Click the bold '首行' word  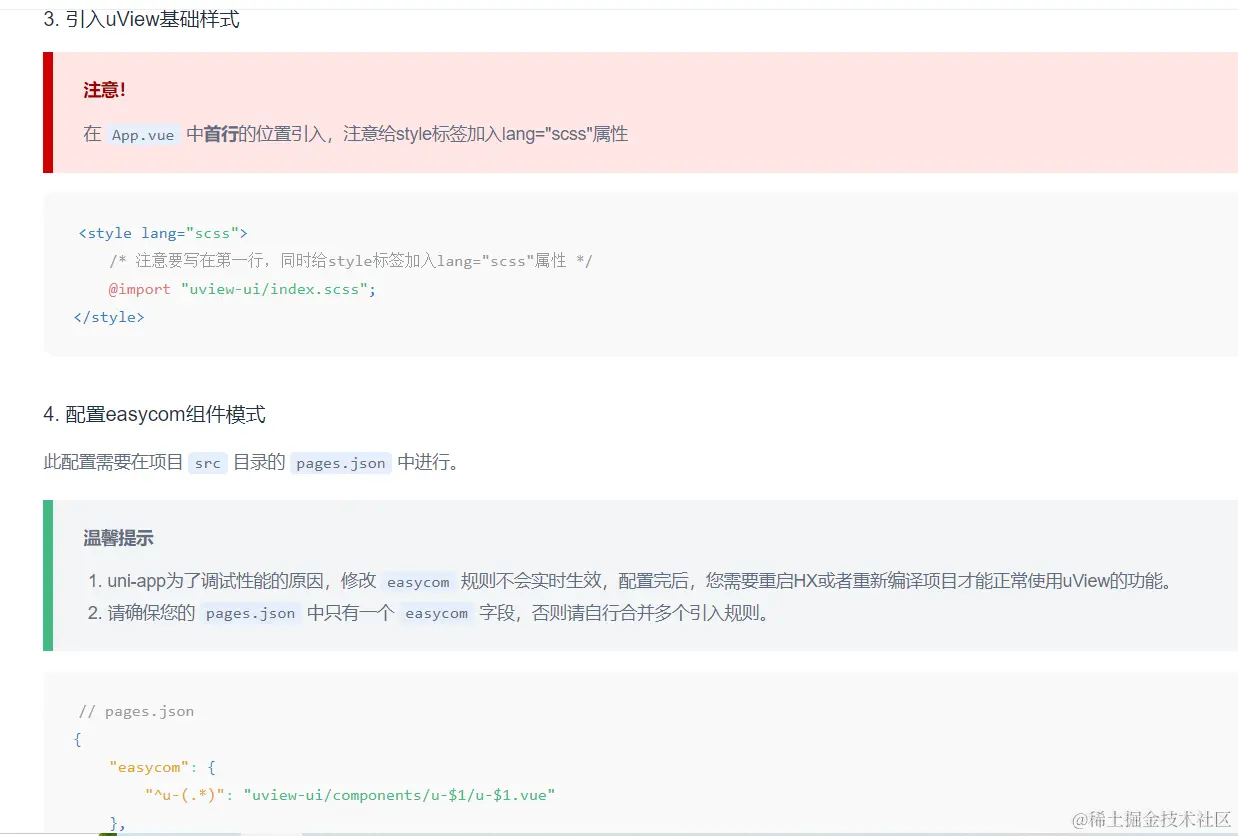[220, 134]
